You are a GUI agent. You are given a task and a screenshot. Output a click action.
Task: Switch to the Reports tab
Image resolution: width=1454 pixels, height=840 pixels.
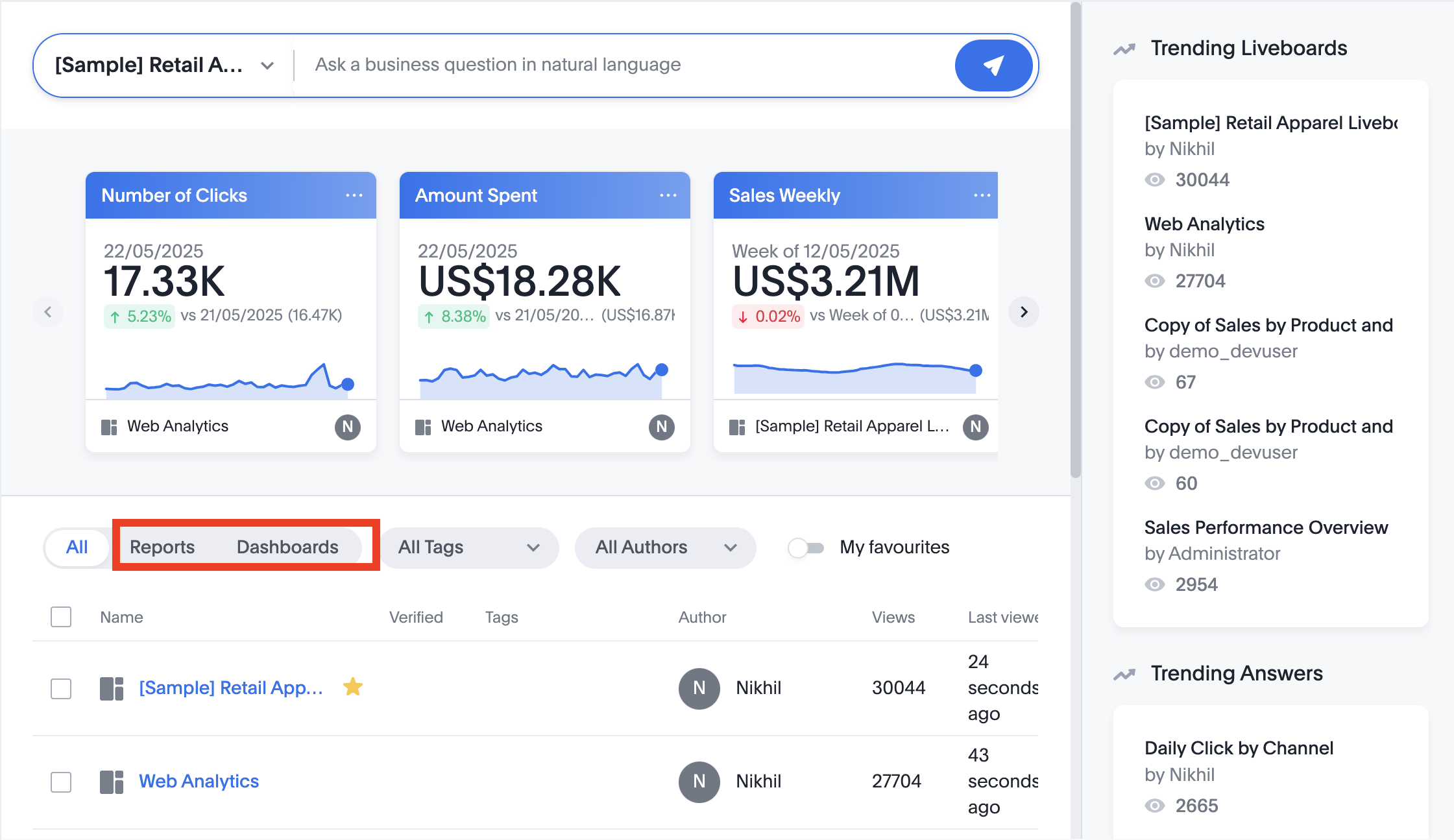pyautogui.click(x=162, y=547)
